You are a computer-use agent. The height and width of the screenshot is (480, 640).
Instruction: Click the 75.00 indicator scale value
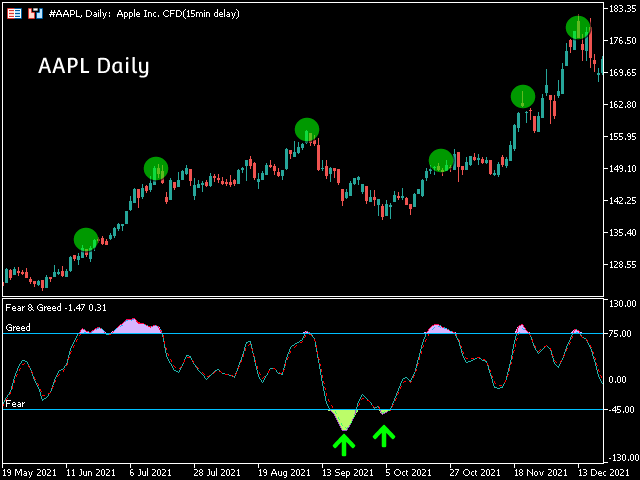620,334
